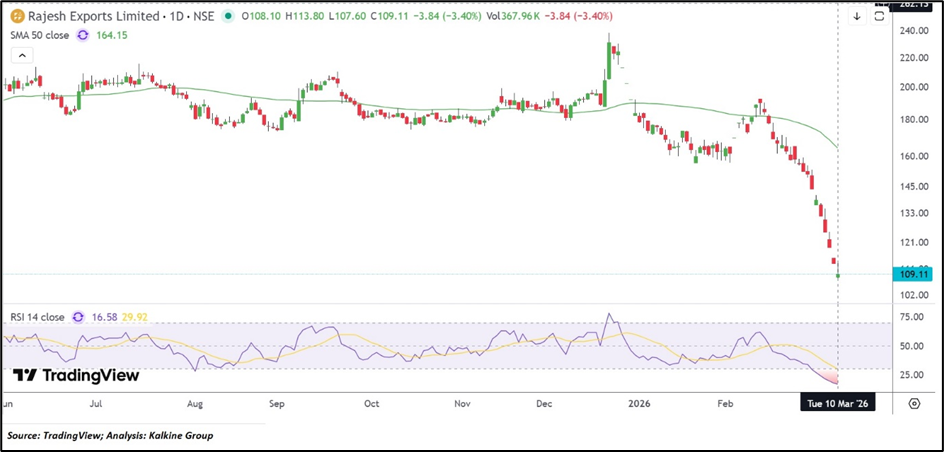
Task: Click the down arrow button at top right
Action: pos(857,17)
